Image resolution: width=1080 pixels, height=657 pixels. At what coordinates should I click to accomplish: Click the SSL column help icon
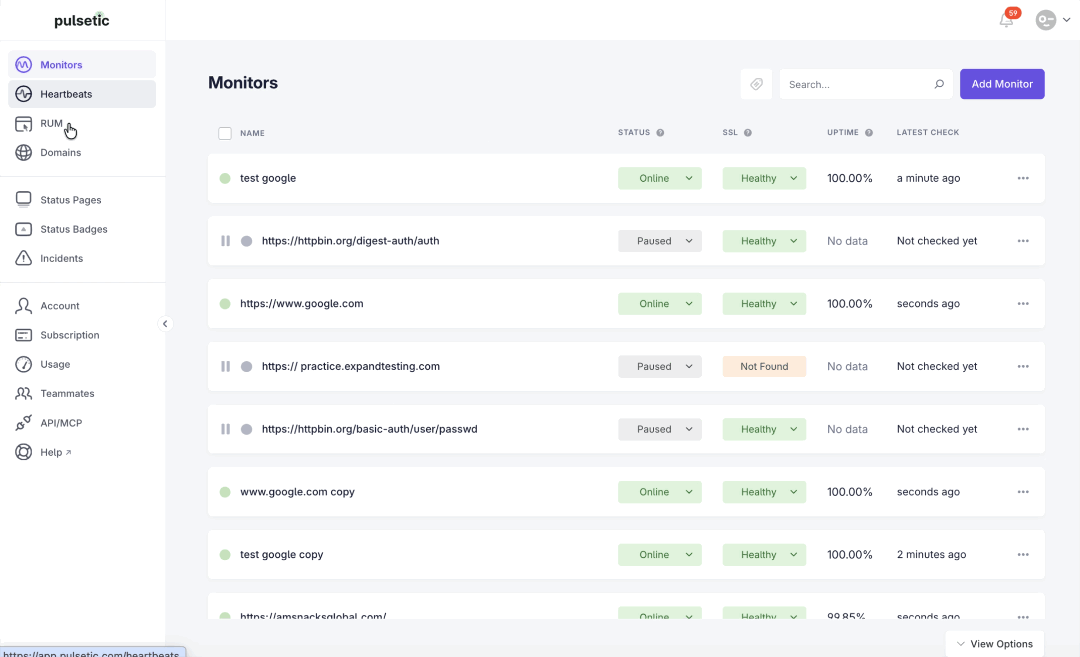747,133
